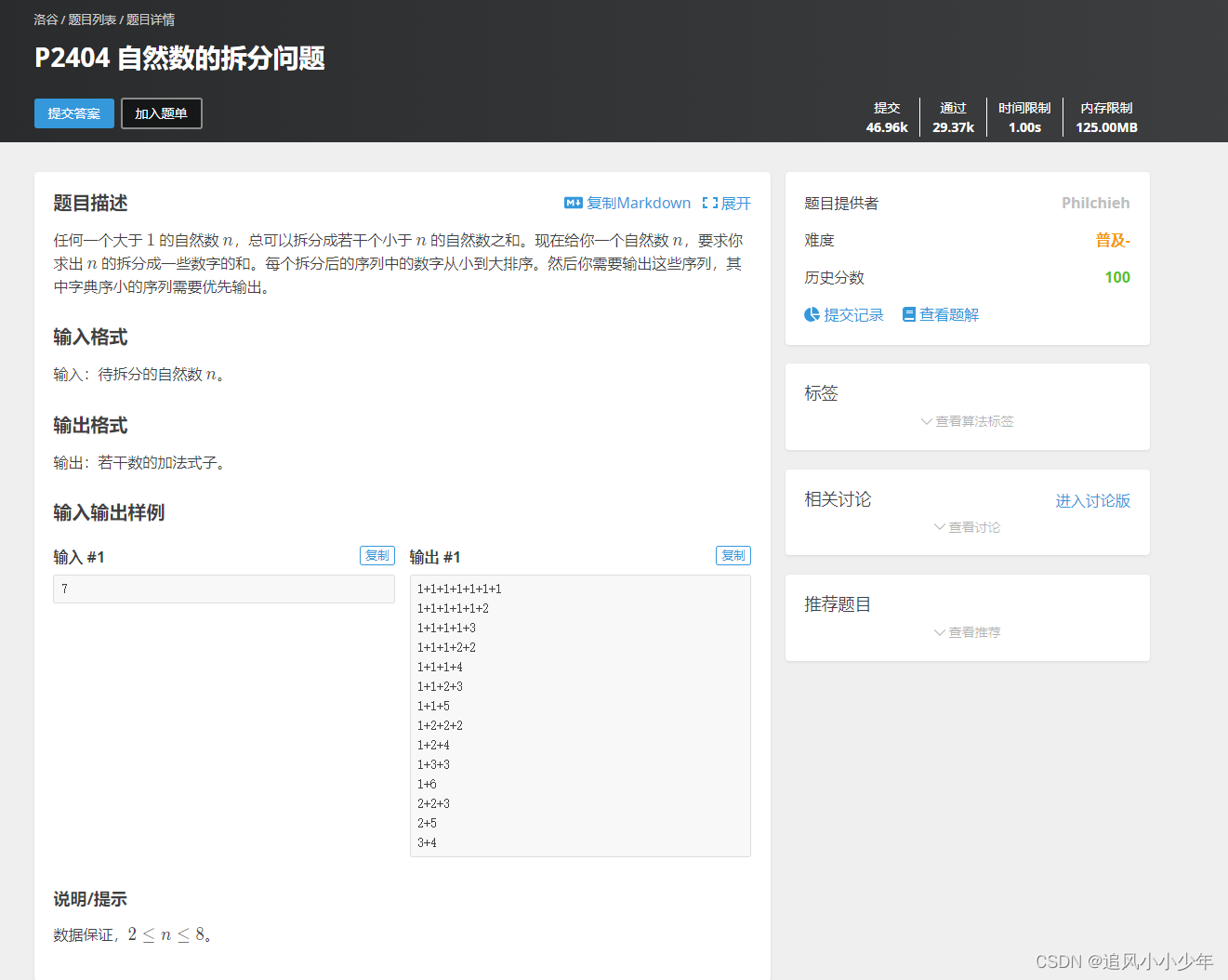Viewport: 1228px width, 980px height.
Task: Select output line 2+2+3
Action: [x=433, y=803]
